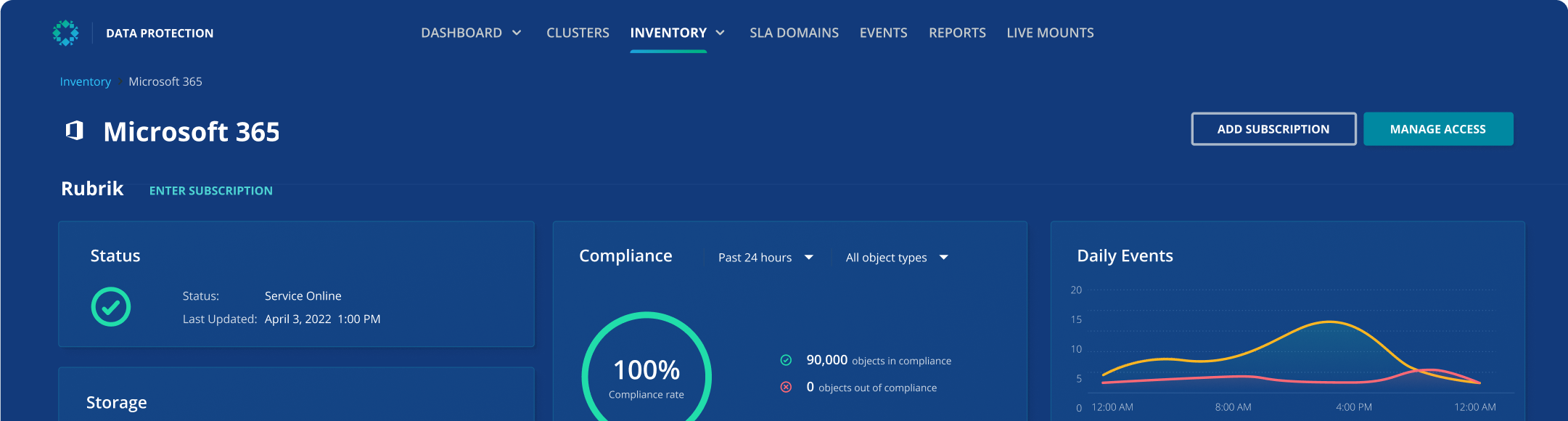Click the objects in compliance check icon
Image resolution: width=1568 pixels, height=421 pixels.
coord(786,360)
